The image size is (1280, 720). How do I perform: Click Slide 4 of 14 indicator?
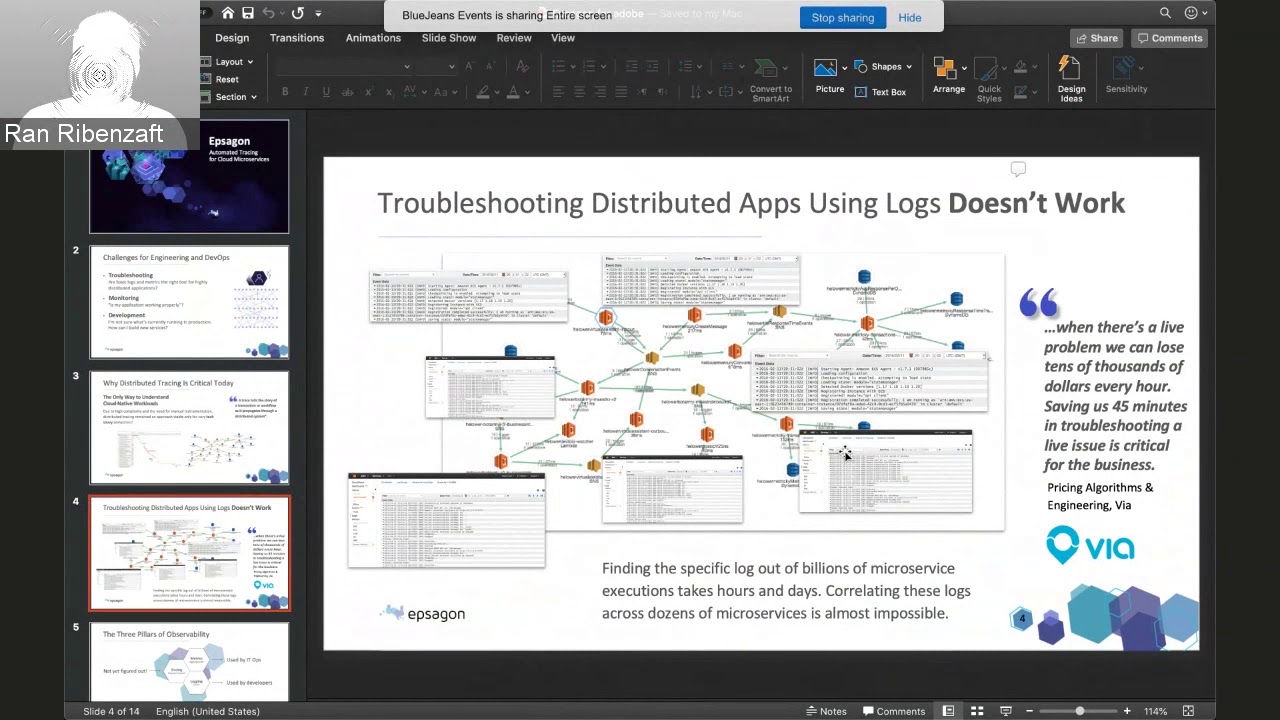[110, 711]
